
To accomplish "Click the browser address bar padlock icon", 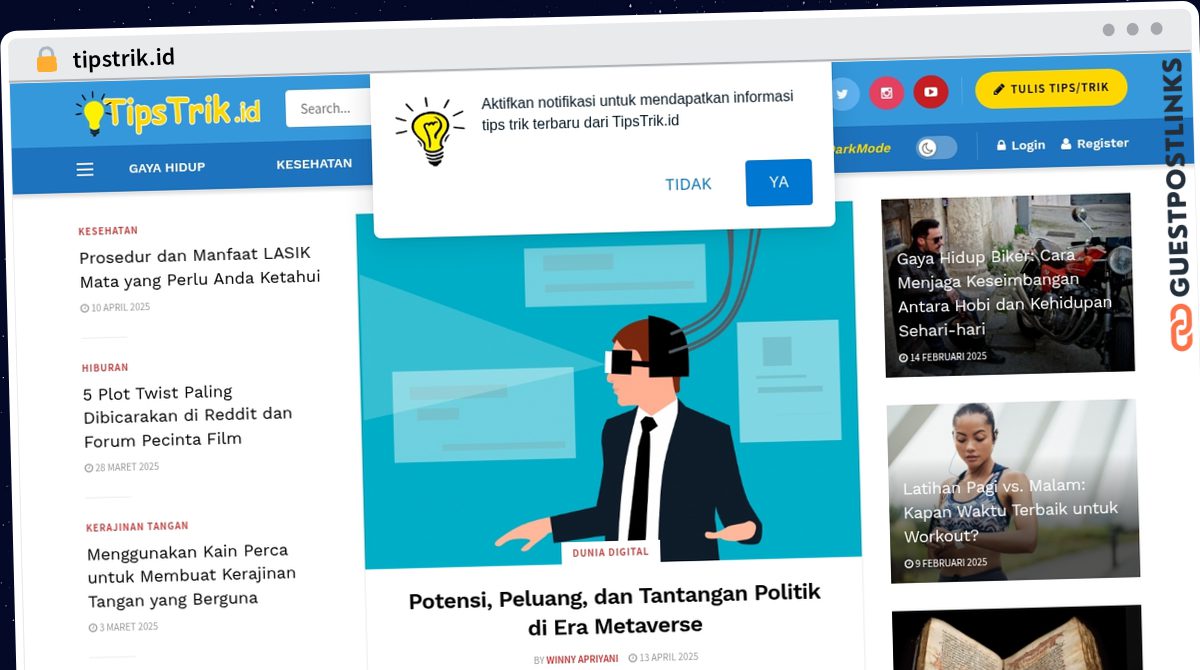I will (46, 59).
